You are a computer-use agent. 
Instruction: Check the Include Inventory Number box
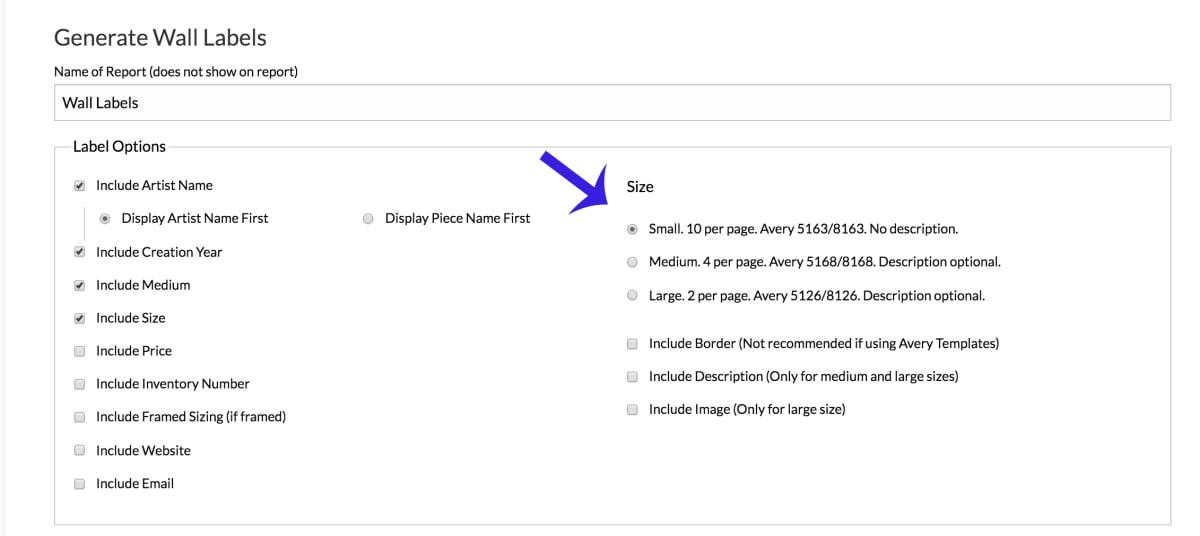click(80, 385)
